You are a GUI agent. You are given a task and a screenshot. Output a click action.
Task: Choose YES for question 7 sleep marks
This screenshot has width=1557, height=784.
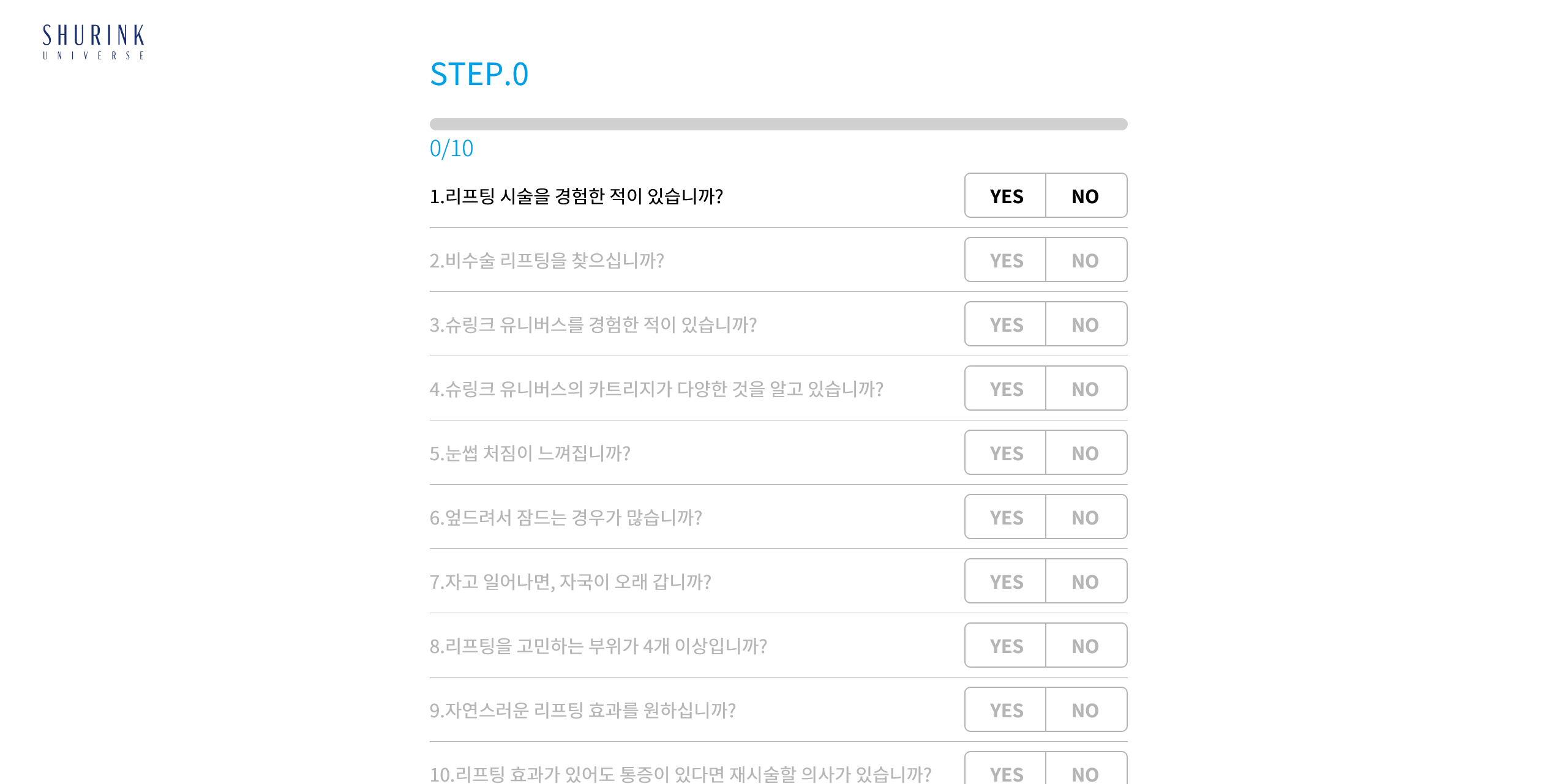1005,581
